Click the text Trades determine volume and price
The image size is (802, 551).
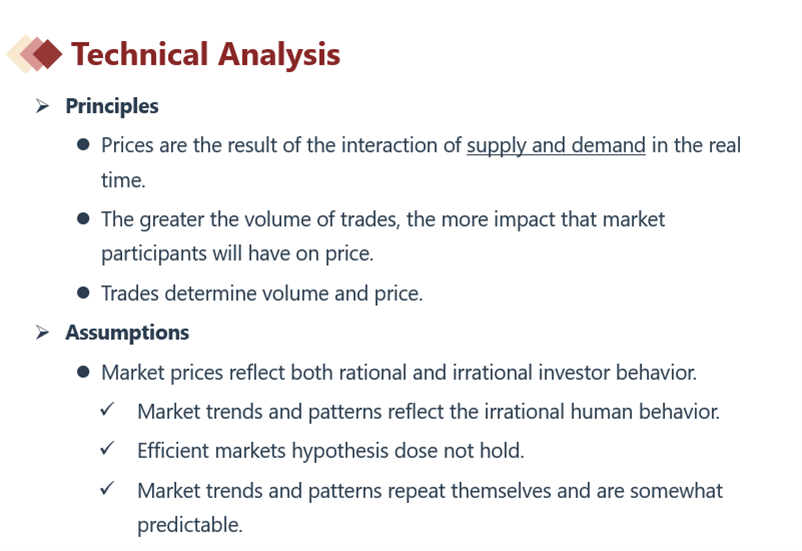point(262,294)
